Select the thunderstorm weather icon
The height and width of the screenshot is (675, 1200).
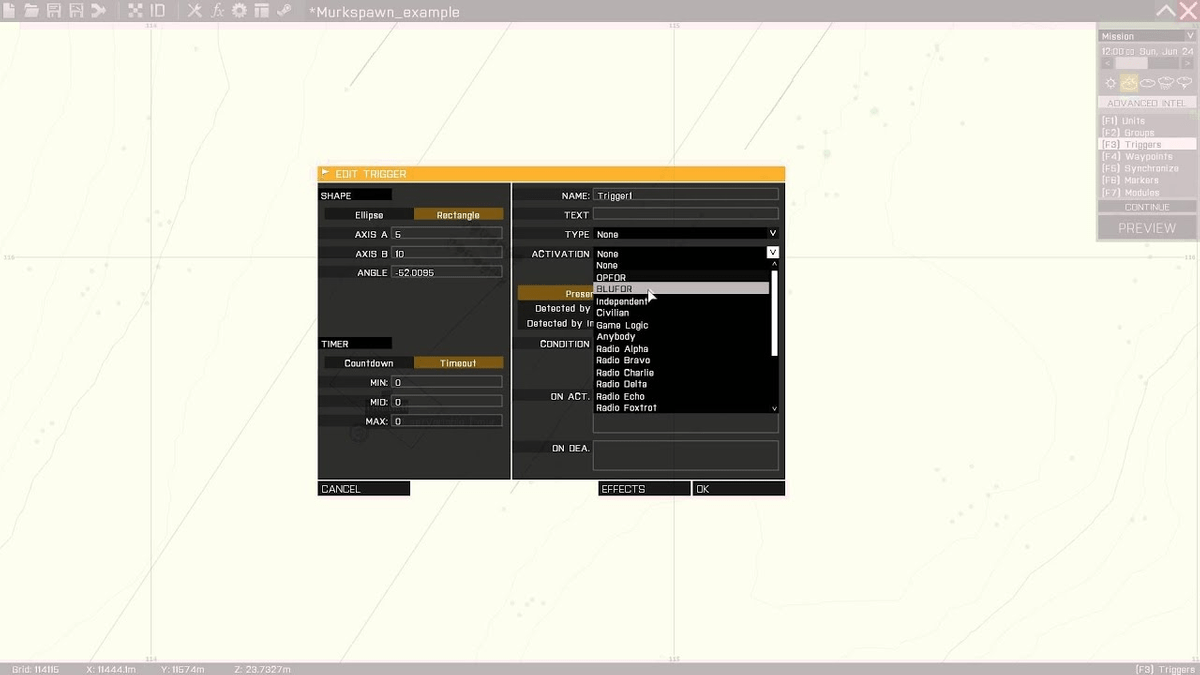click(1184, 83)
